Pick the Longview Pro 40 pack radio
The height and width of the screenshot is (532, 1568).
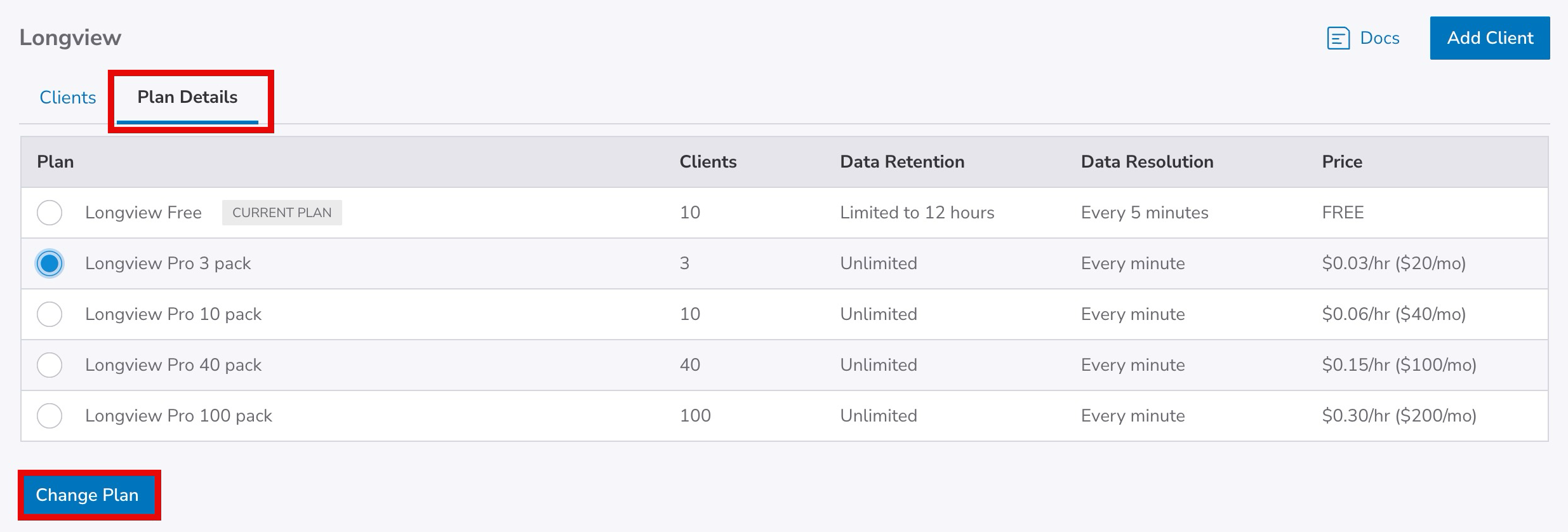click(50, 365)
